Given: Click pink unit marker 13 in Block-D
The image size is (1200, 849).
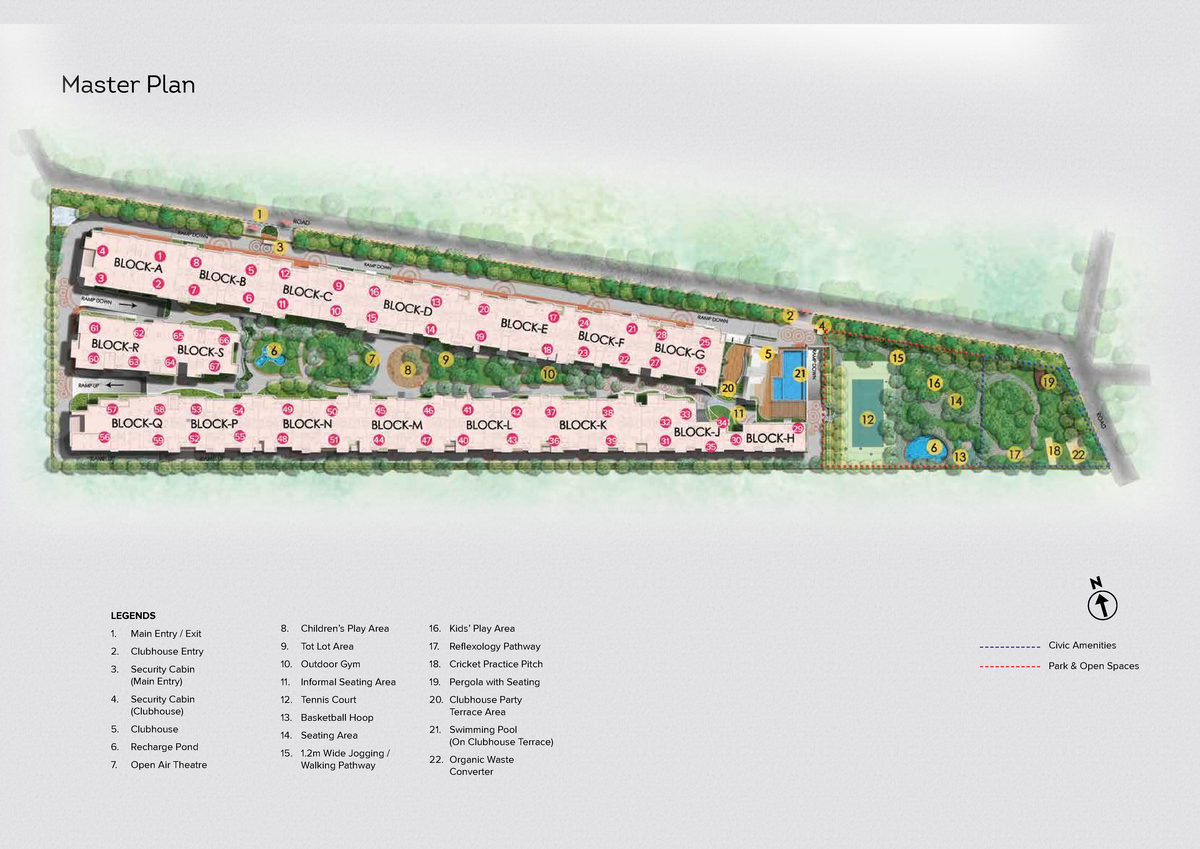Looking at the screenshot, I should tap(436, 301).
